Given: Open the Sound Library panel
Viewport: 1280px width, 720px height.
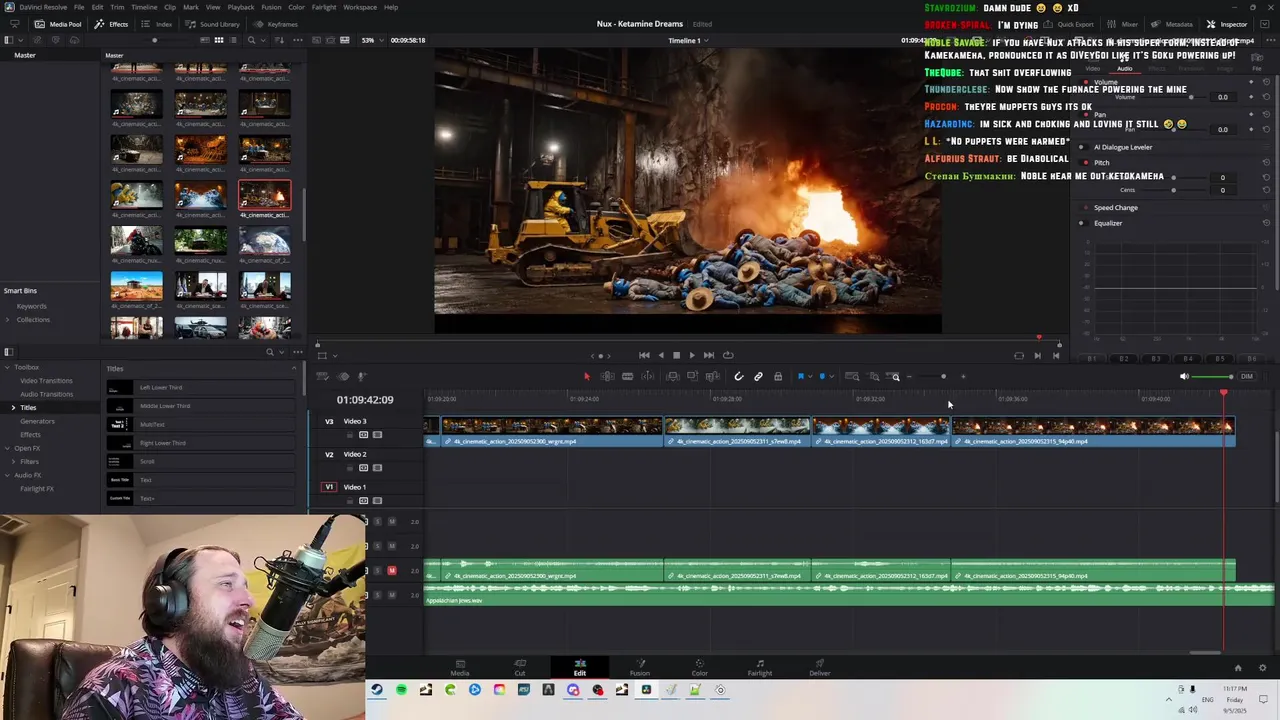Looking at the screenshot, I should coord(212,24).
